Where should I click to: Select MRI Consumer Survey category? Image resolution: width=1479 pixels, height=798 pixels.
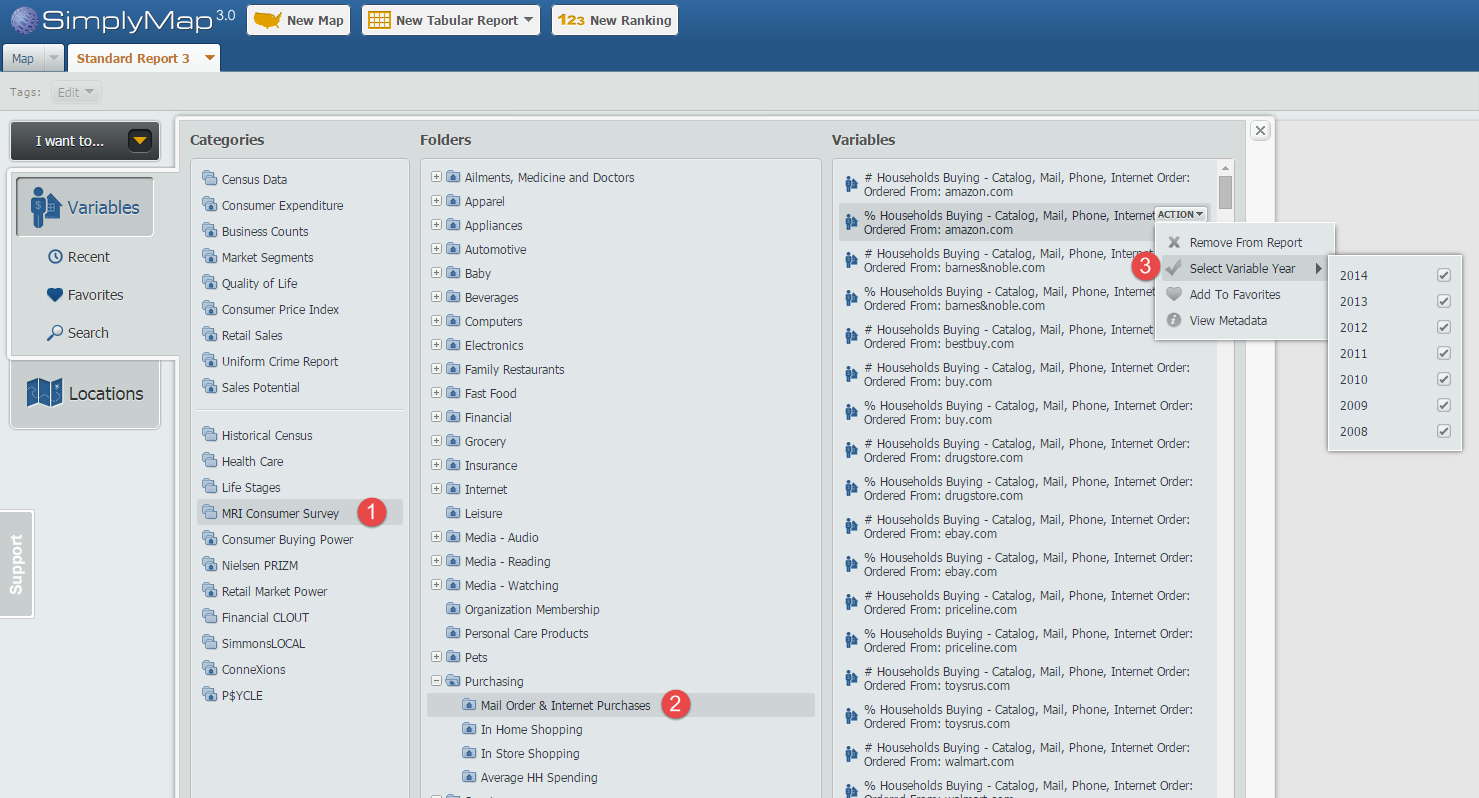300,513
